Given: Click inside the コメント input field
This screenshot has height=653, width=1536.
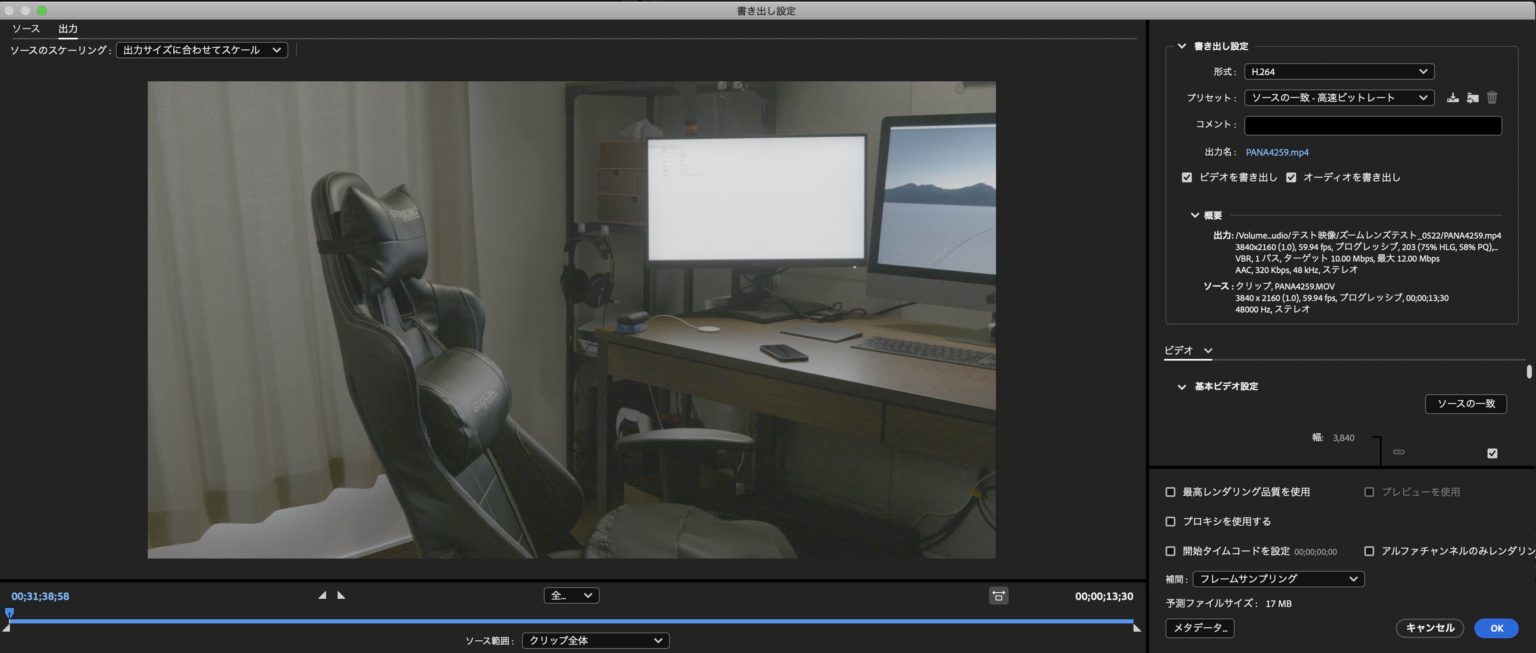Looking at the screenshot, I should pos(1372,125).
